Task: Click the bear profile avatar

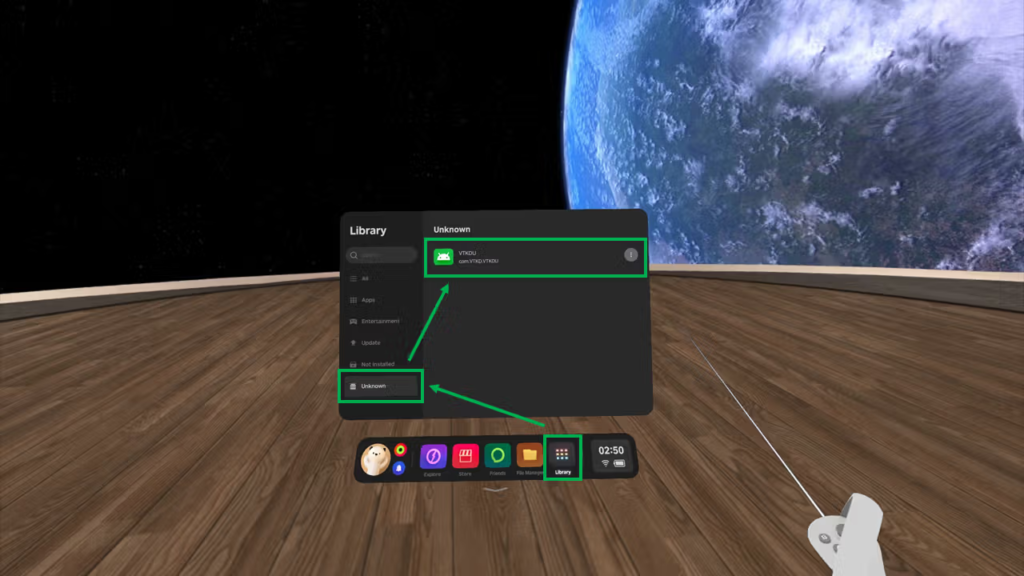Action: (376, 459)
